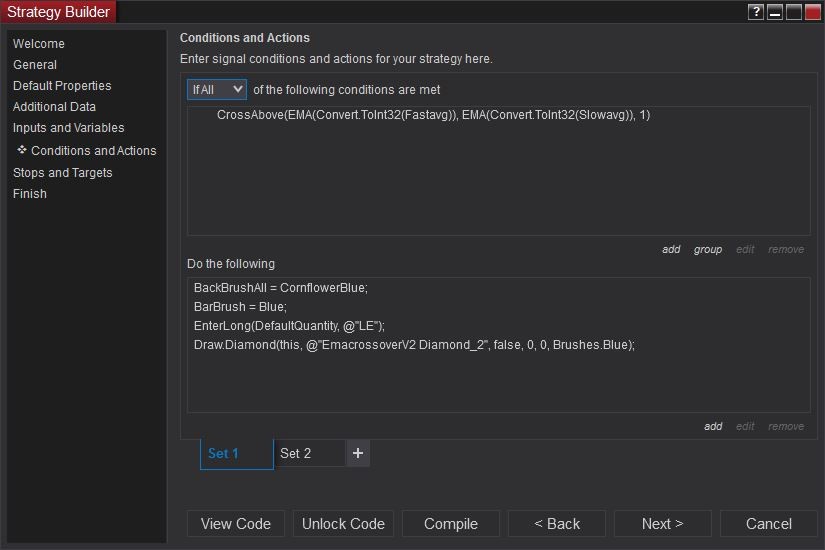Proceed with the Next button
The width and height of the screenshot is (825, 550).
(x=663, y=524)
